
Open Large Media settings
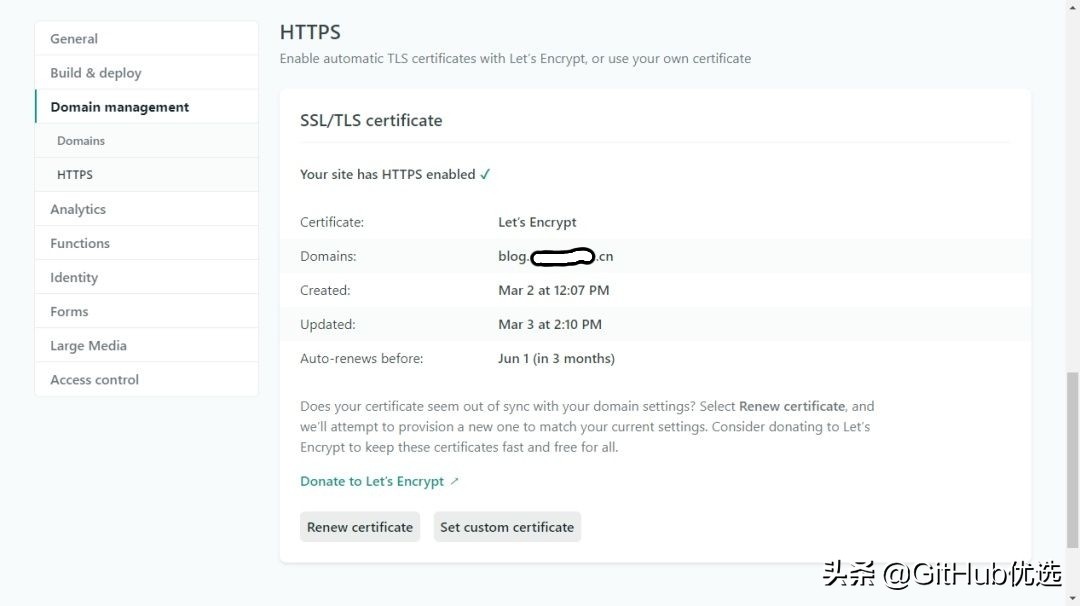coord(88,345)
